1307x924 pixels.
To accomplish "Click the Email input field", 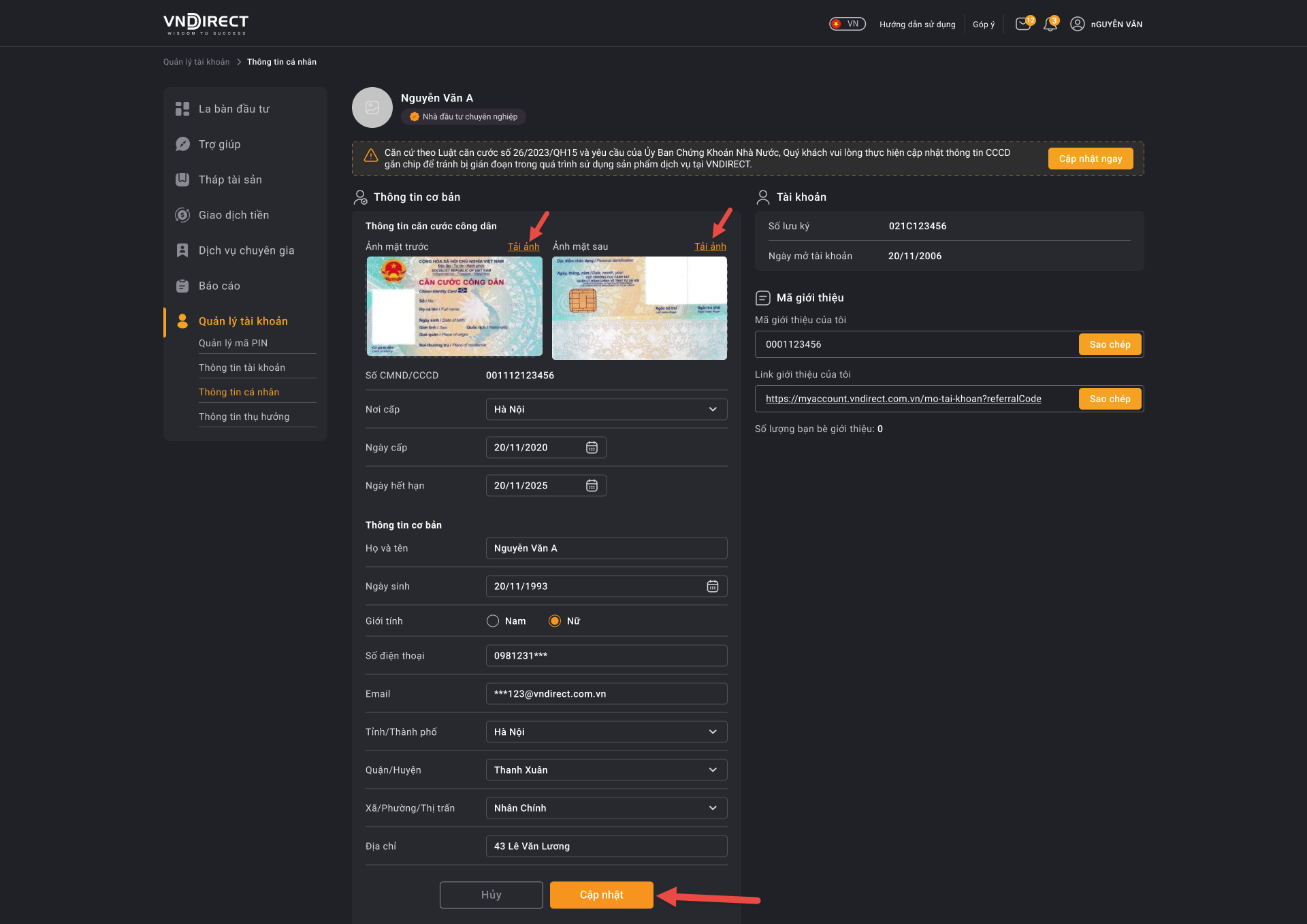I will click(607, 693).
